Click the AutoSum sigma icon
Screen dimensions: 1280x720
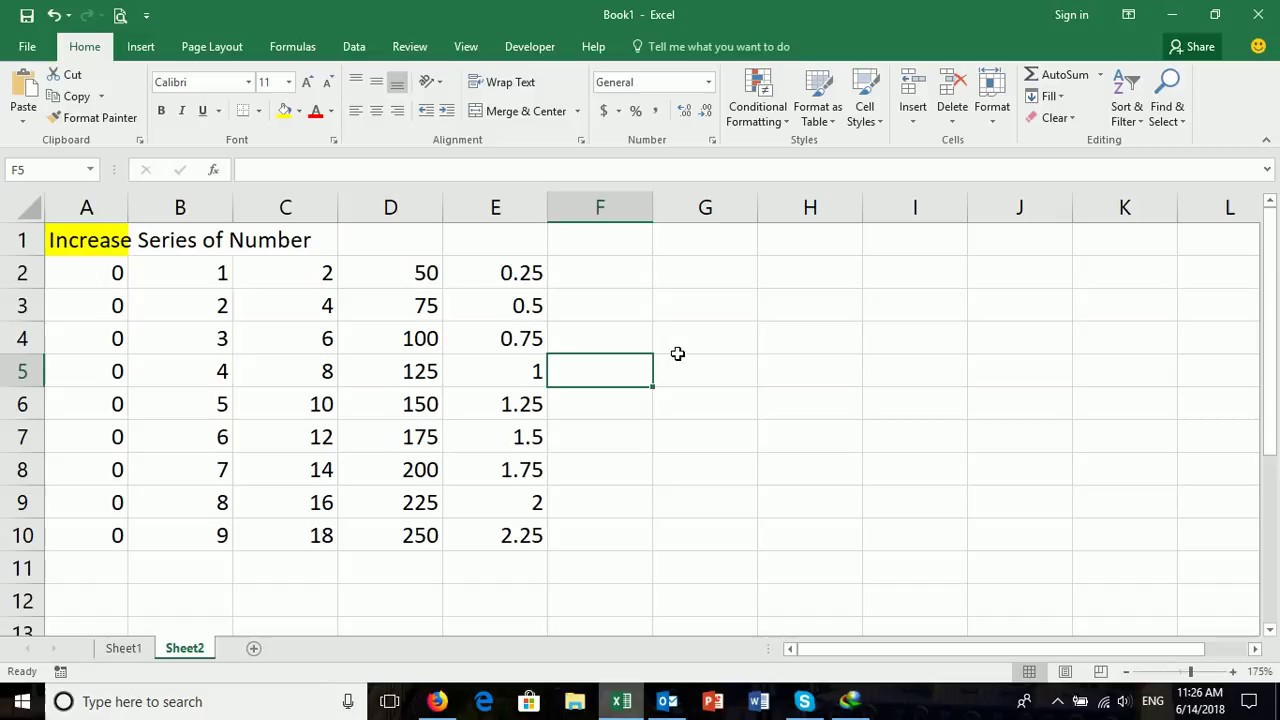(1031, 75)
